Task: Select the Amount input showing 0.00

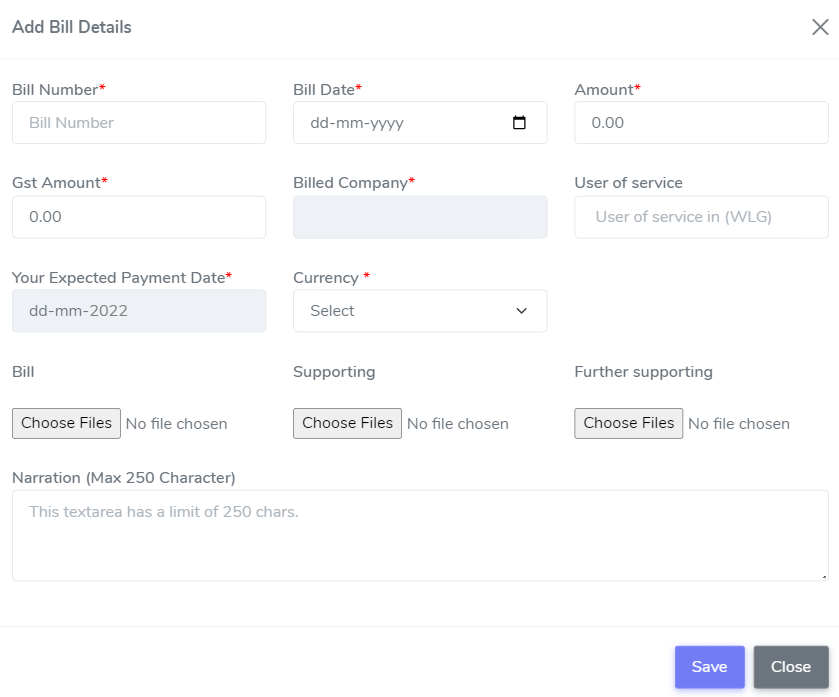Action: (x=700, y=122)
